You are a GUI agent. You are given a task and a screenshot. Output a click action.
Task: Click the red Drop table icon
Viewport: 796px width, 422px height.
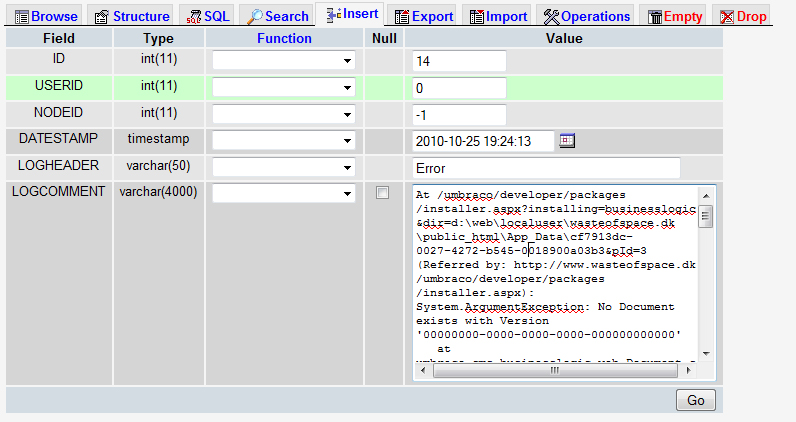pos(727,17)
